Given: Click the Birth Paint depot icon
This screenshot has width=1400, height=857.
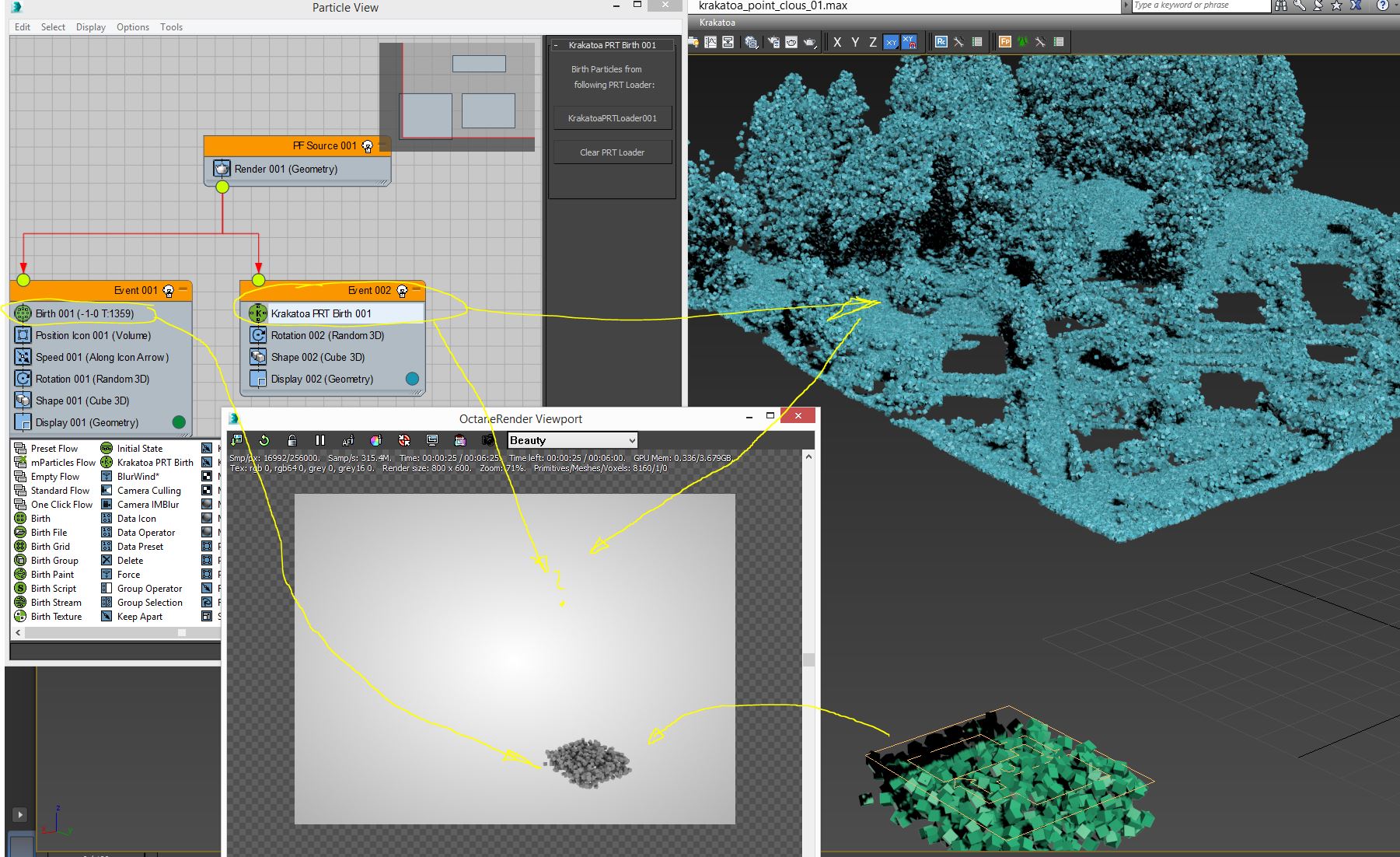Looking at the screenshot, I should [x=20, y=575].
